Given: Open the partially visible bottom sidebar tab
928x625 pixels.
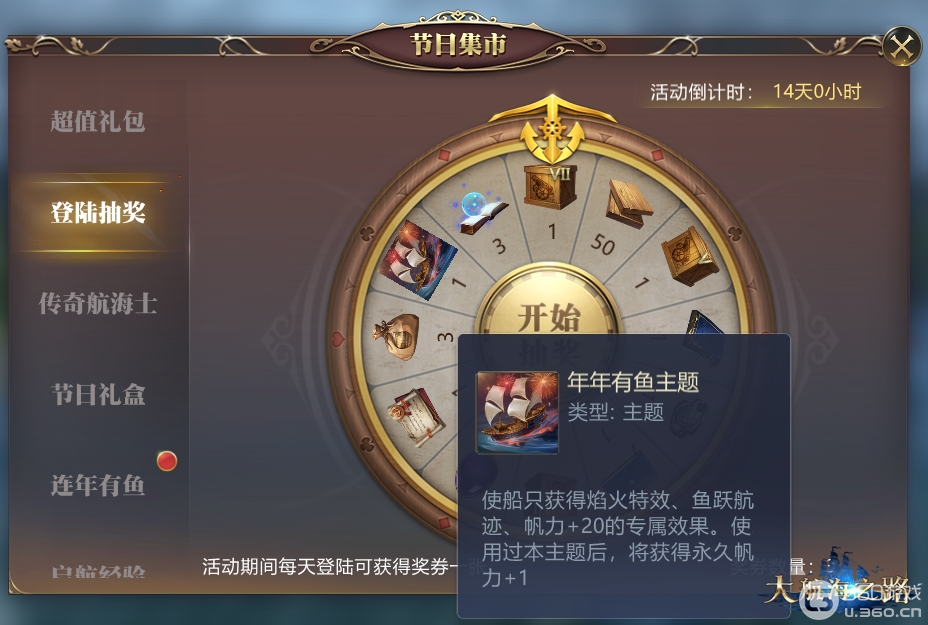Looking at the screenshot, I should click(x=98, y=572).
